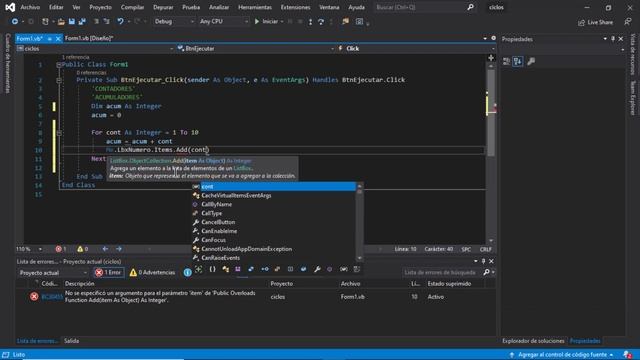The image size is (640, 360).
Task: Click the Step Into debug icon
Action: [x=310, y=22]
